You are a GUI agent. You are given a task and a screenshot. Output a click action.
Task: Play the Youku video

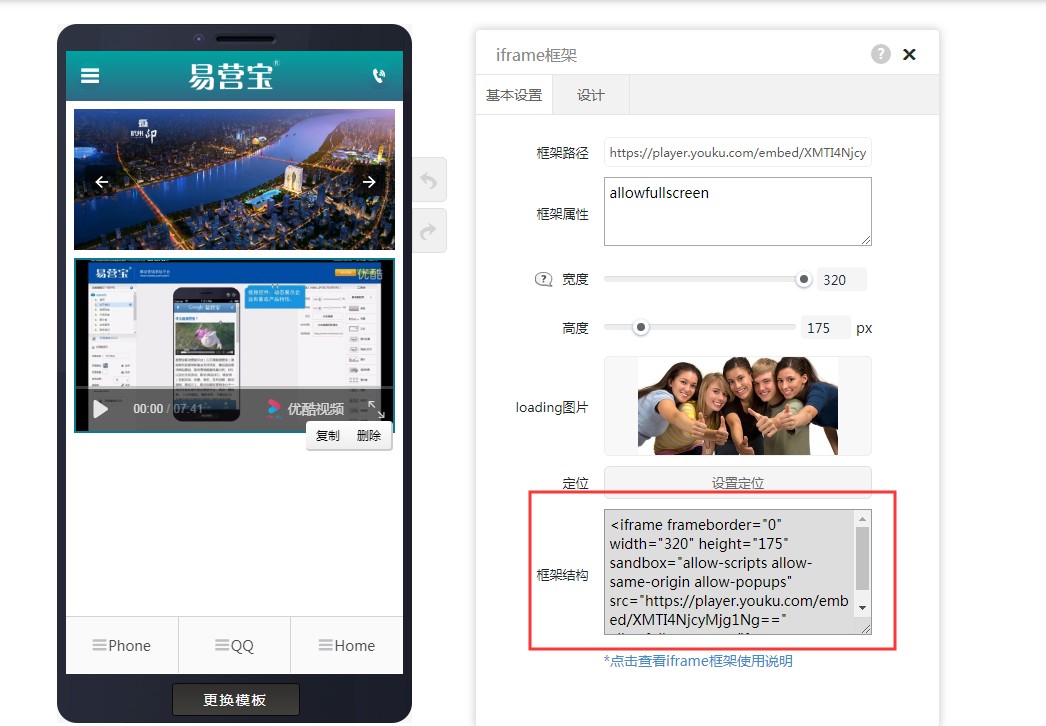(100, 408)
